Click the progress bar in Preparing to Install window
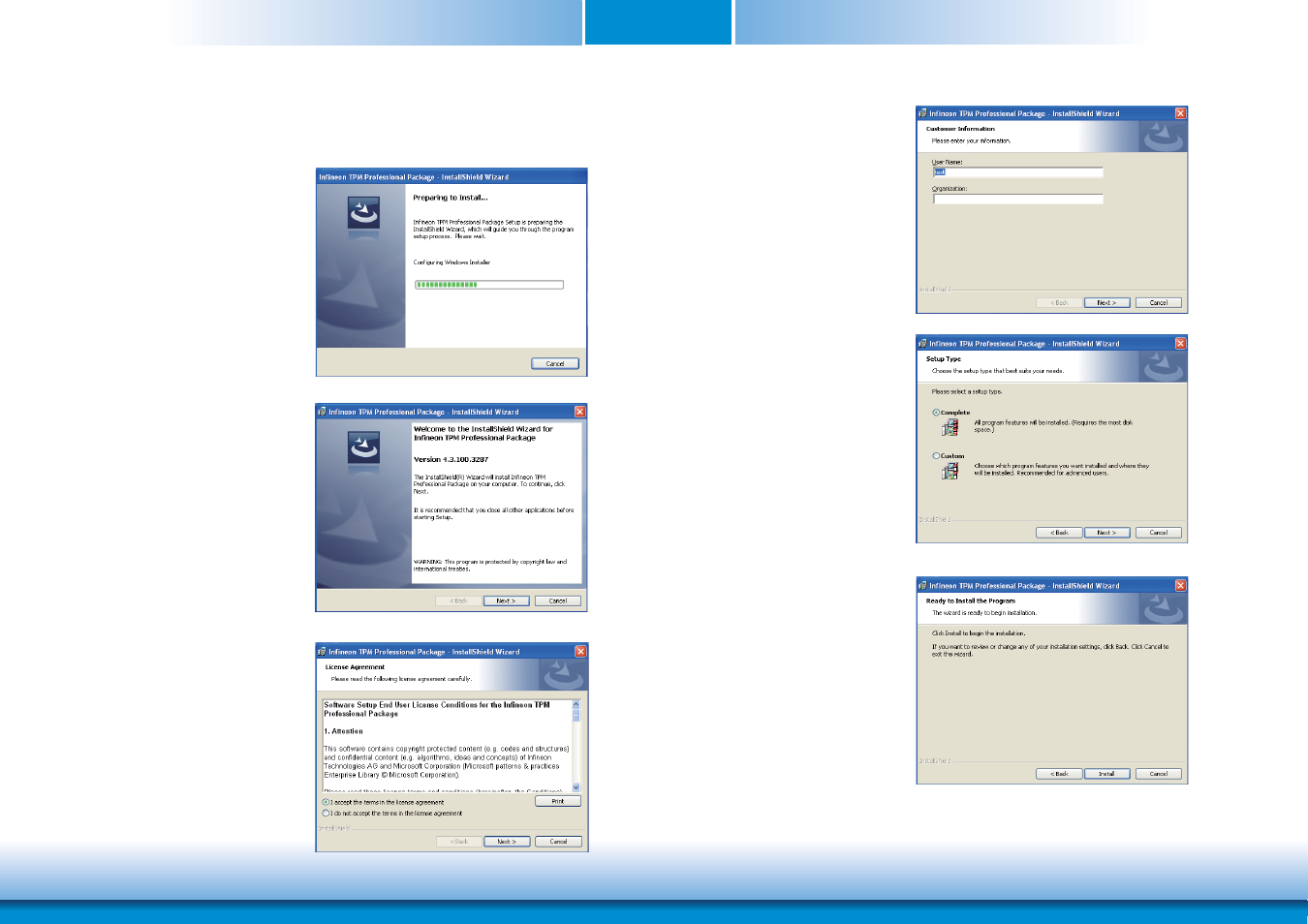1308x924 pixels. (x=489, y=285)
